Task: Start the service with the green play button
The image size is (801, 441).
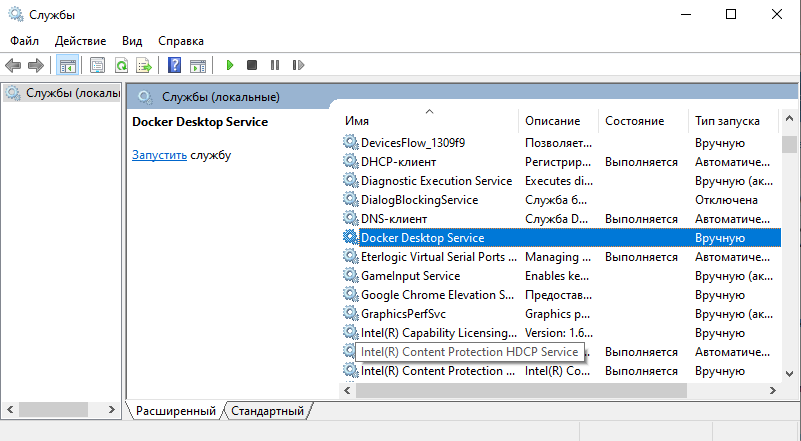Action: point(229,65)
